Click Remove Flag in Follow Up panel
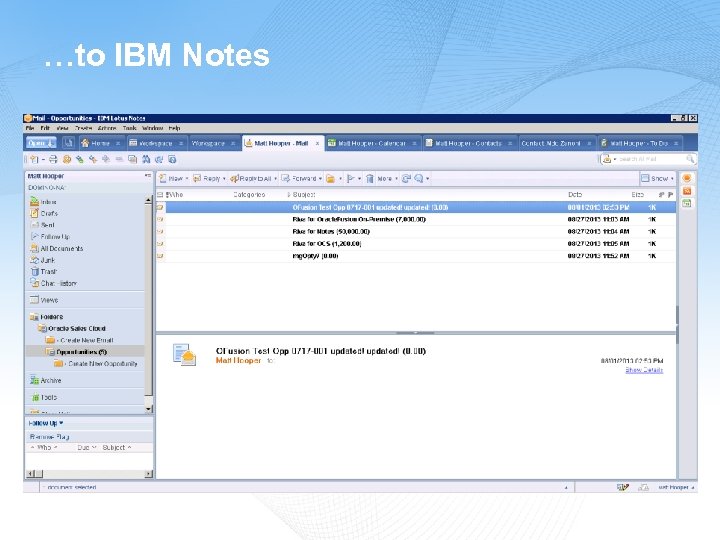Screen dimensions: 720x540 50,436
